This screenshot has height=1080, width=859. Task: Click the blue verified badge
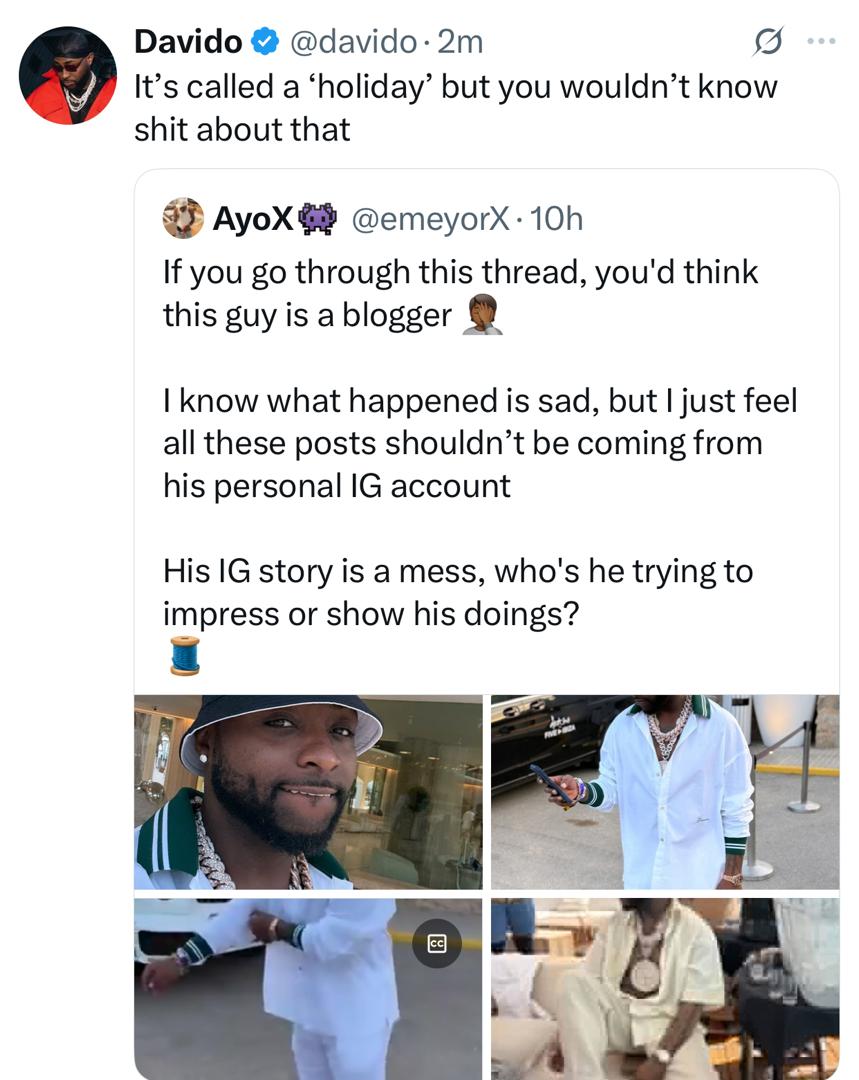coord(263,42)
